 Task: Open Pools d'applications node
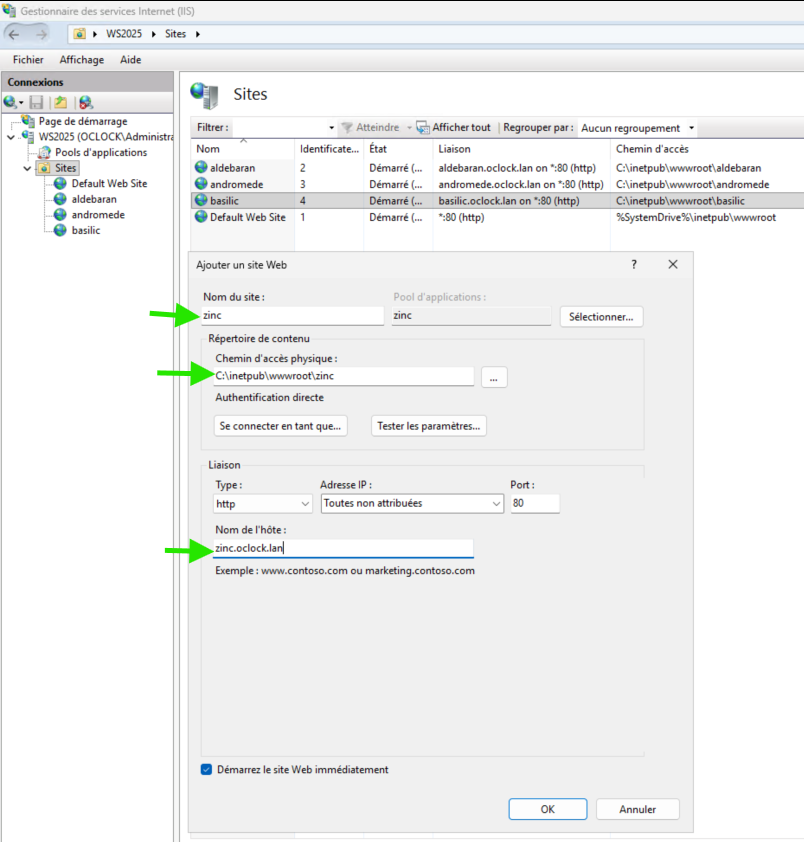[x=100, y=153]
